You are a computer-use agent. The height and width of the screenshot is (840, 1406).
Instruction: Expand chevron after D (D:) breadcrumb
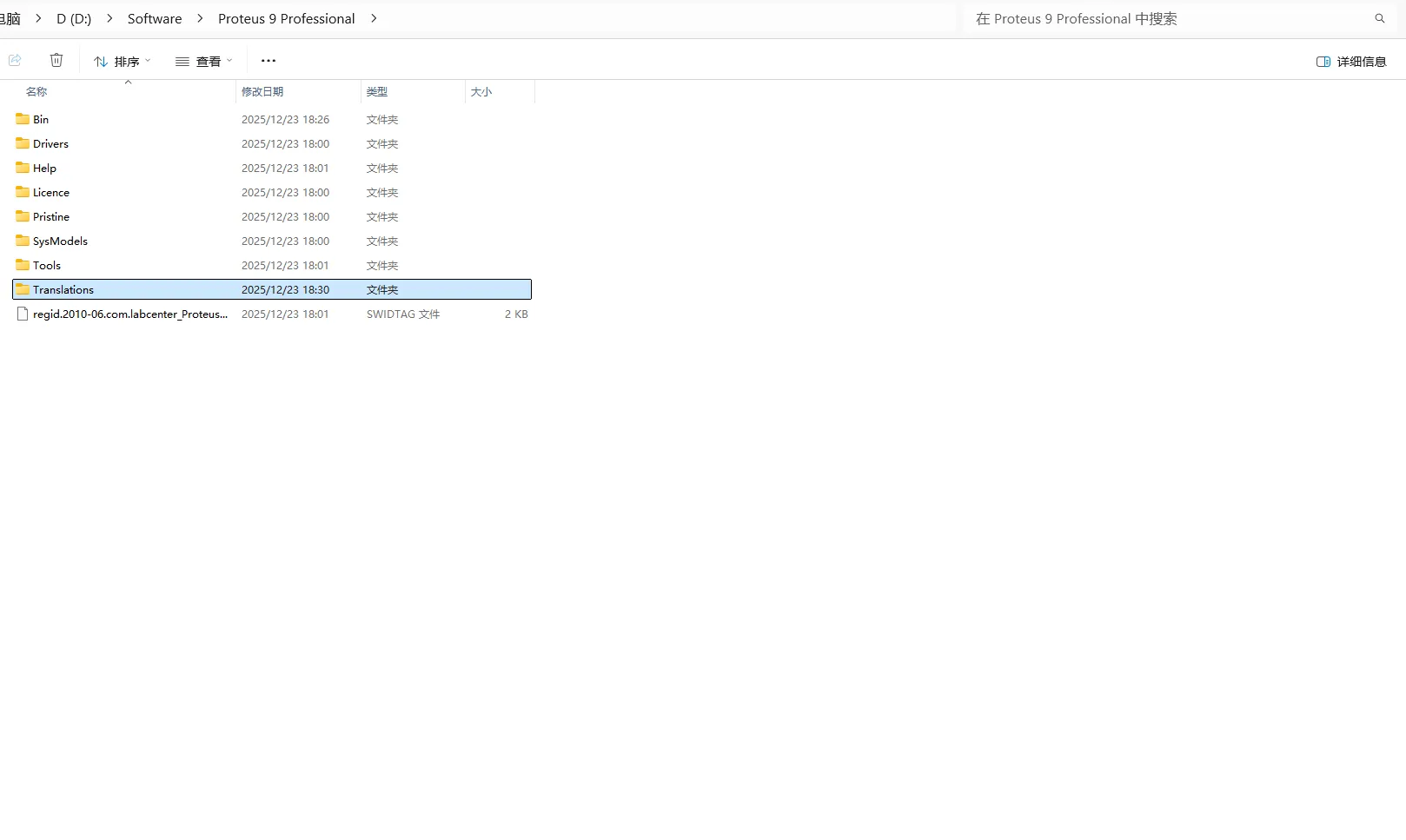[109, 18]
